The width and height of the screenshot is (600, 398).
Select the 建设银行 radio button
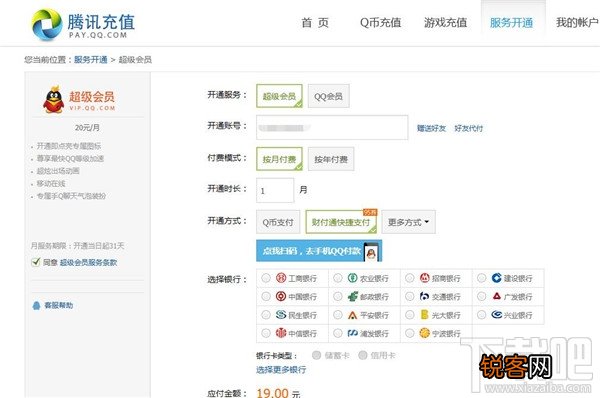pos(481,278)
